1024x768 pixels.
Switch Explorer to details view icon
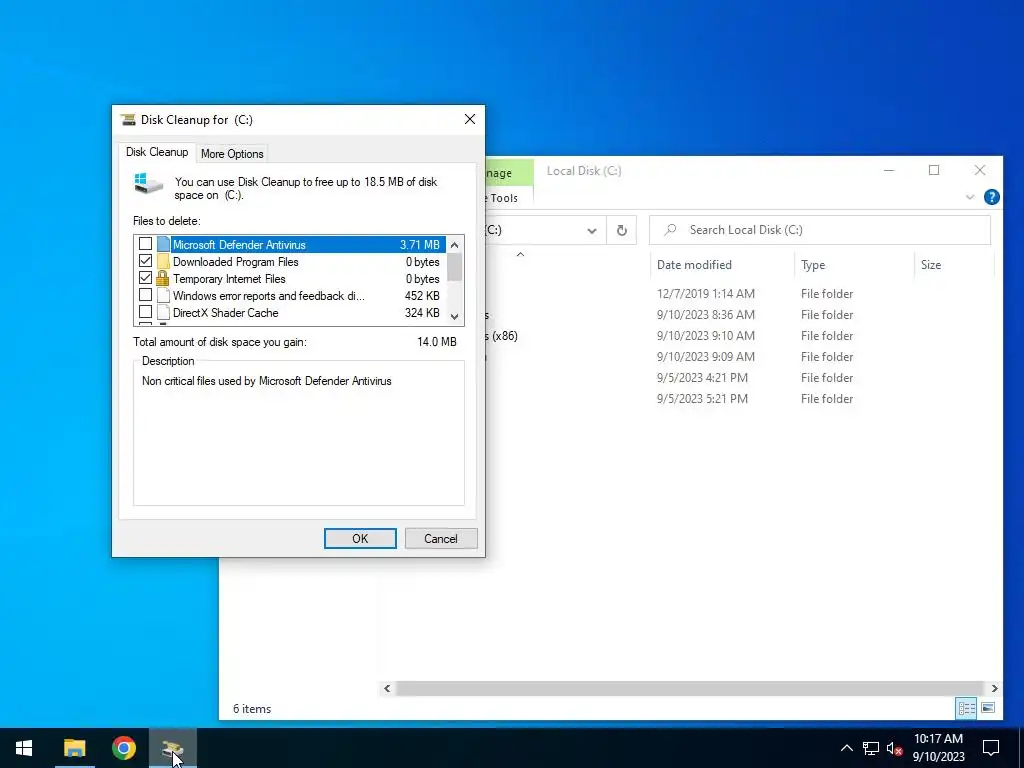(967, 708)
